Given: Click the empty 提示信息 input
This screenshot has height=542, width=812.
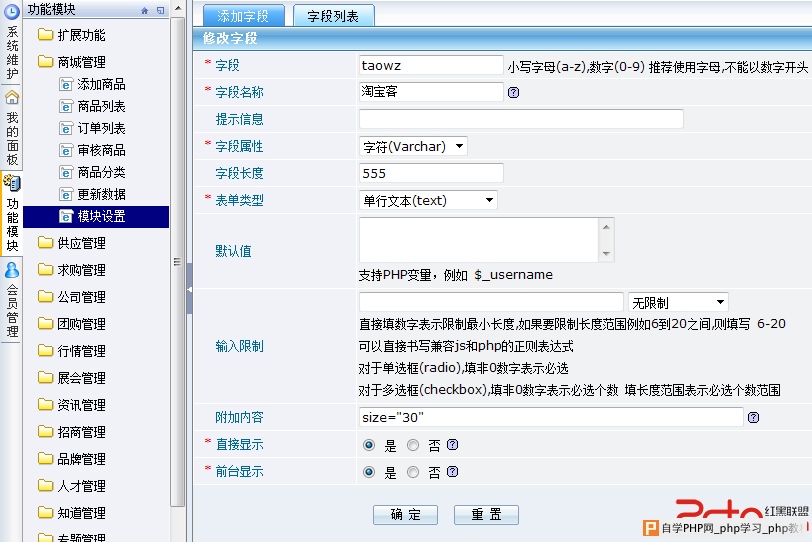Looking at the screenshot, I should 521,119.
